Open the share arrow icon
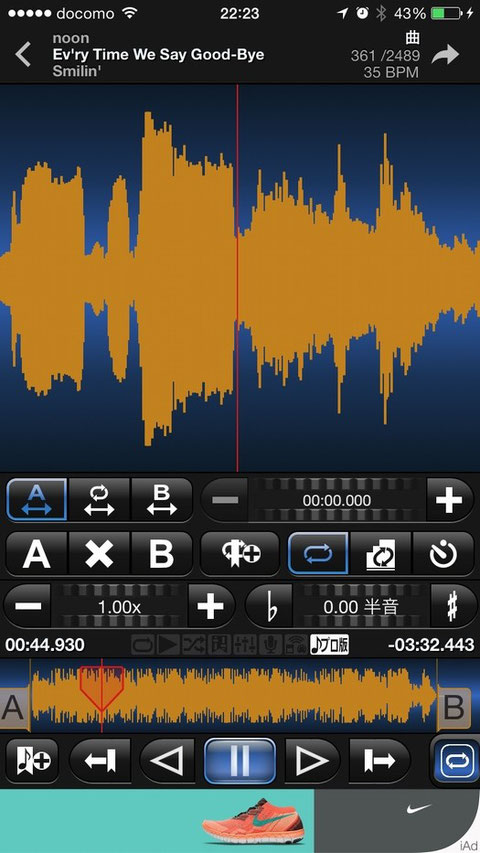The height and width of the screenshot is (853, 480). 446,55
